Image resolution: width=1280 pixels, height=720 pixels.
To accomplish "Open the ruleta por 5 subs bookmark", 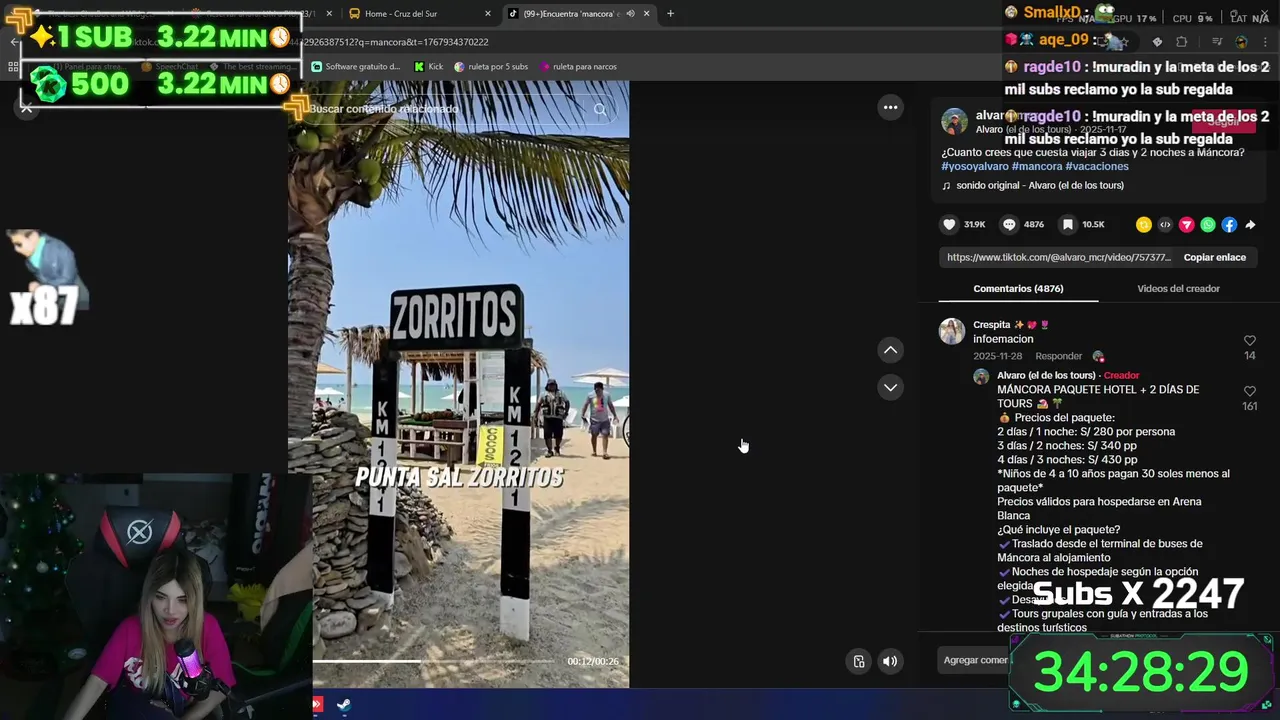I will 491,67.
